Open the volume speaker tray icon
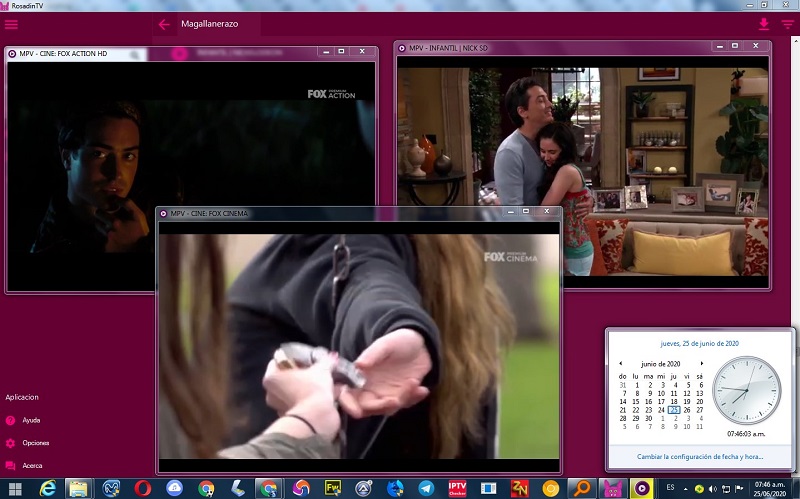 pos(713,489)
